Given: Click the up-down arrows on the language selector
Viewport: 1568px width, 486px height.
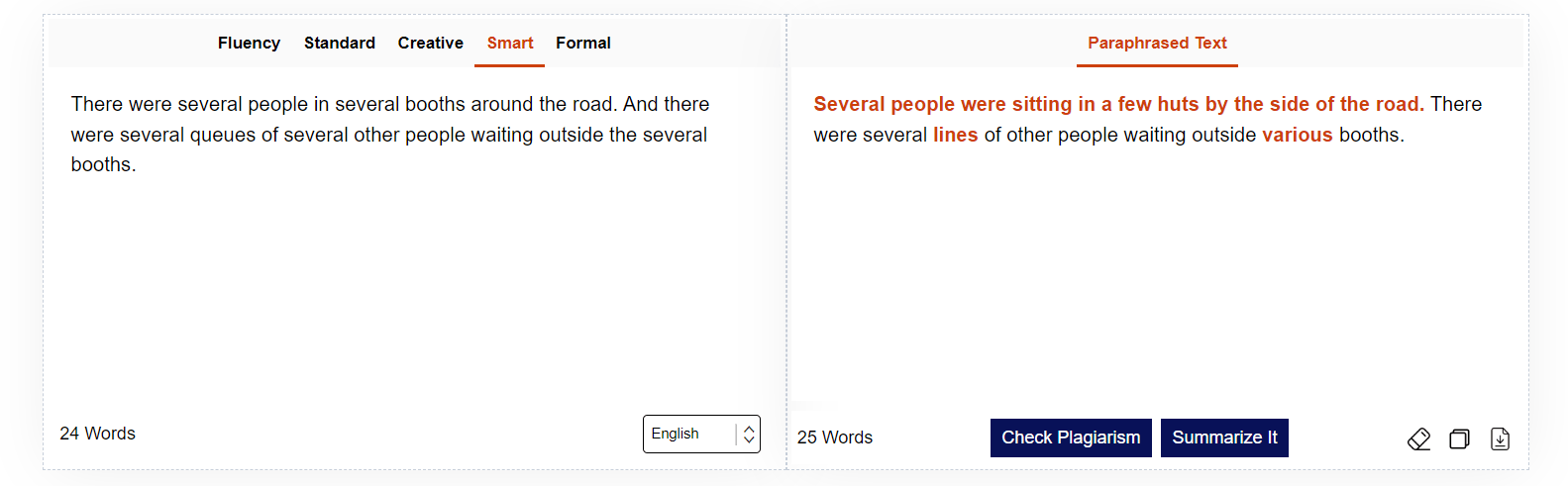Looking at the screenshot, I should [x=749, y=434].
